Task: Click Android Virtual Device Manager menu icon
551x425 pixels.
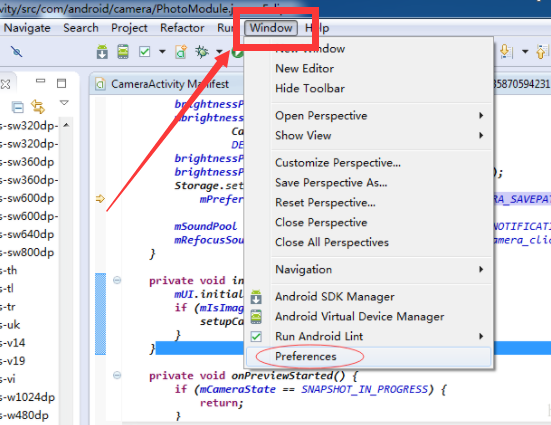Action: pyautogui.click(x=256, y=317)
